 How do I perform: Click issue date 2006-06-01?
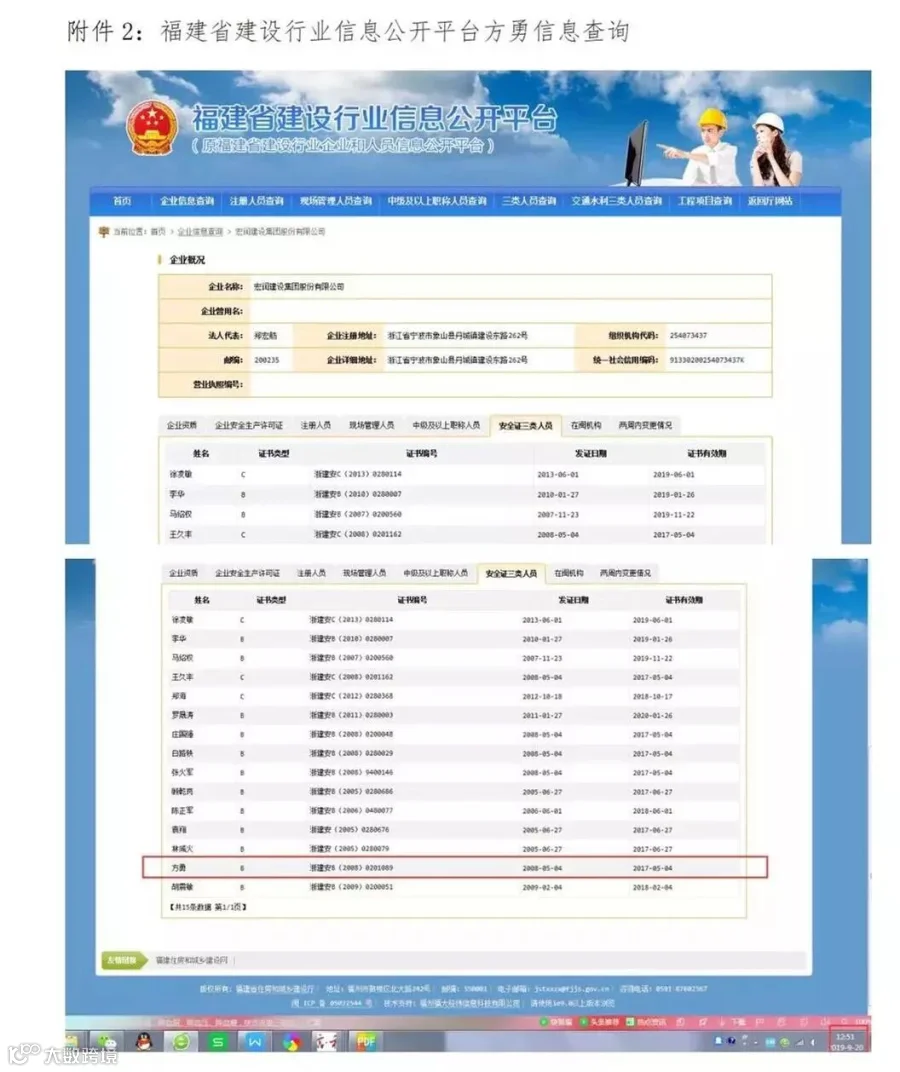pyautogui.click(x=542, y=811)
